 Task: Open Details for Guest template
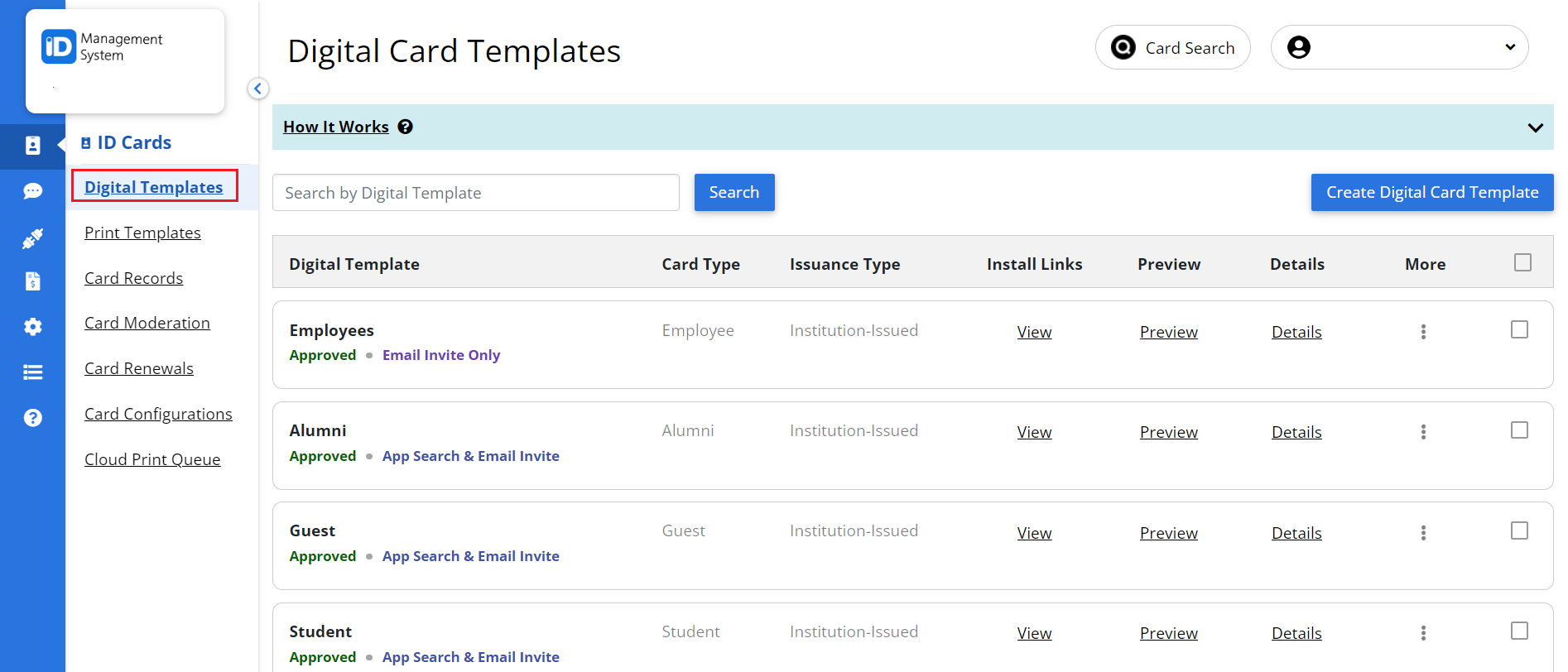coord(1296,533)
